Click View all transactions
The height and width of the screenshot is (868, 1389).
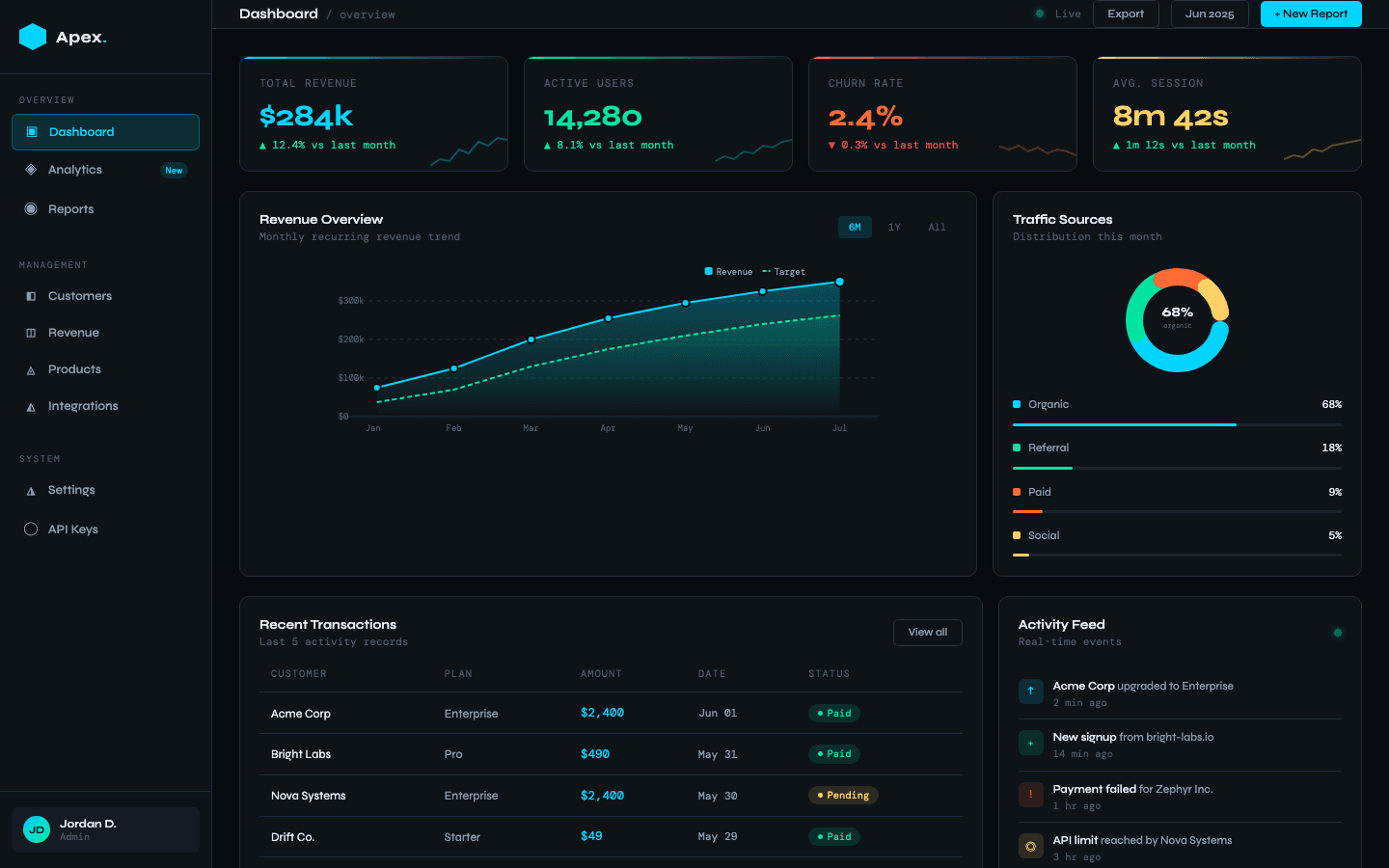tap(928, 633)
